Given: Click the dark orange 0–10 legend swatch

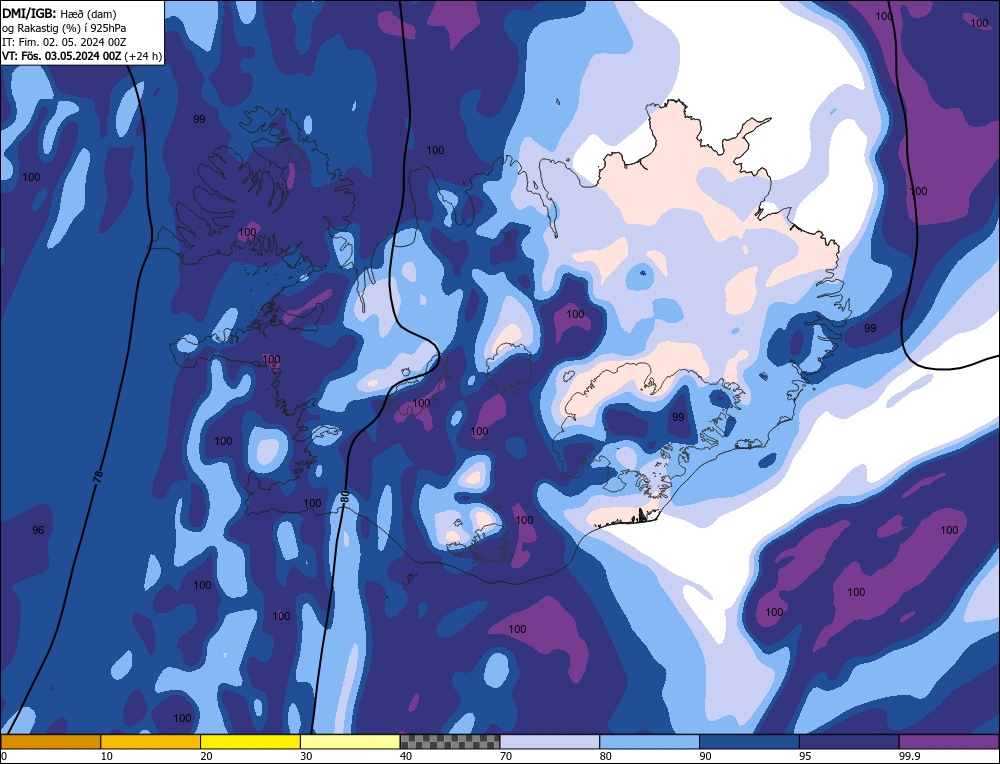Looking at the screenshot, I should 50,742.
